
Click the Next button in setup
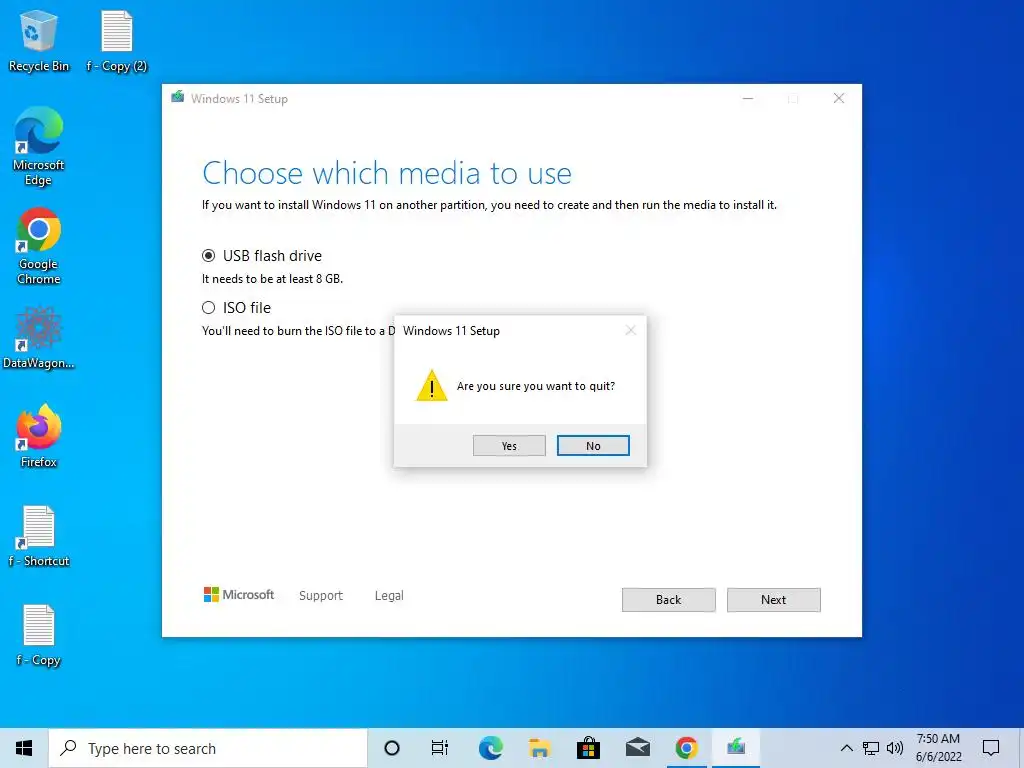point(773,600)
